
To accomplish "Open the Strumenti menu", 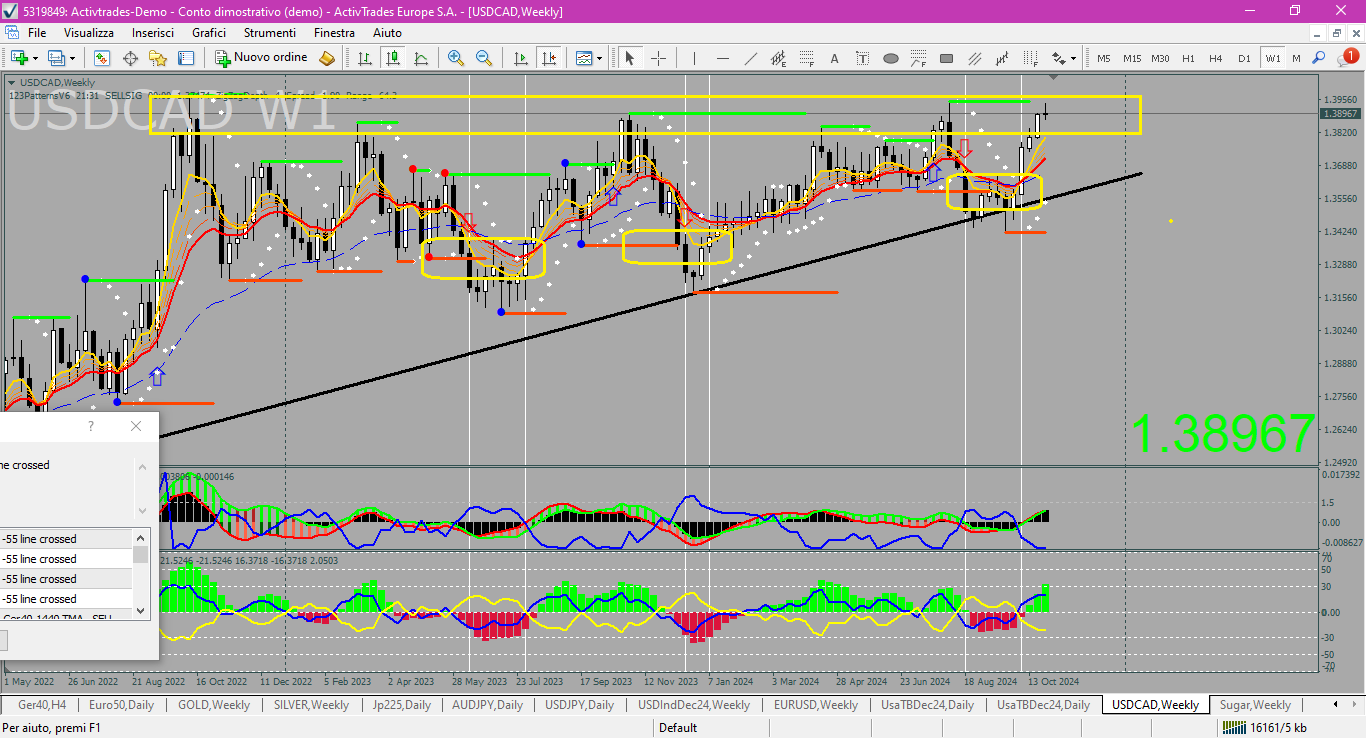I will [x=269, y=33].
